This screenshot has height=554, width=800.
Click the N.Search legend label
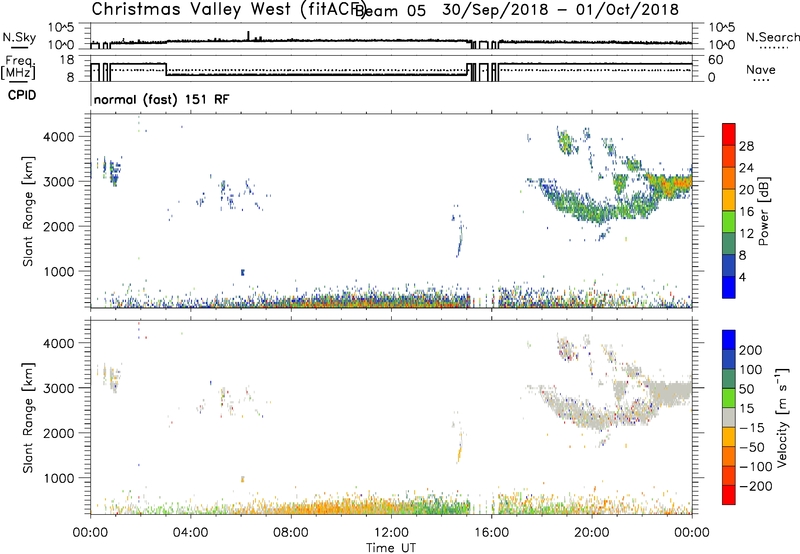(772, 37)
